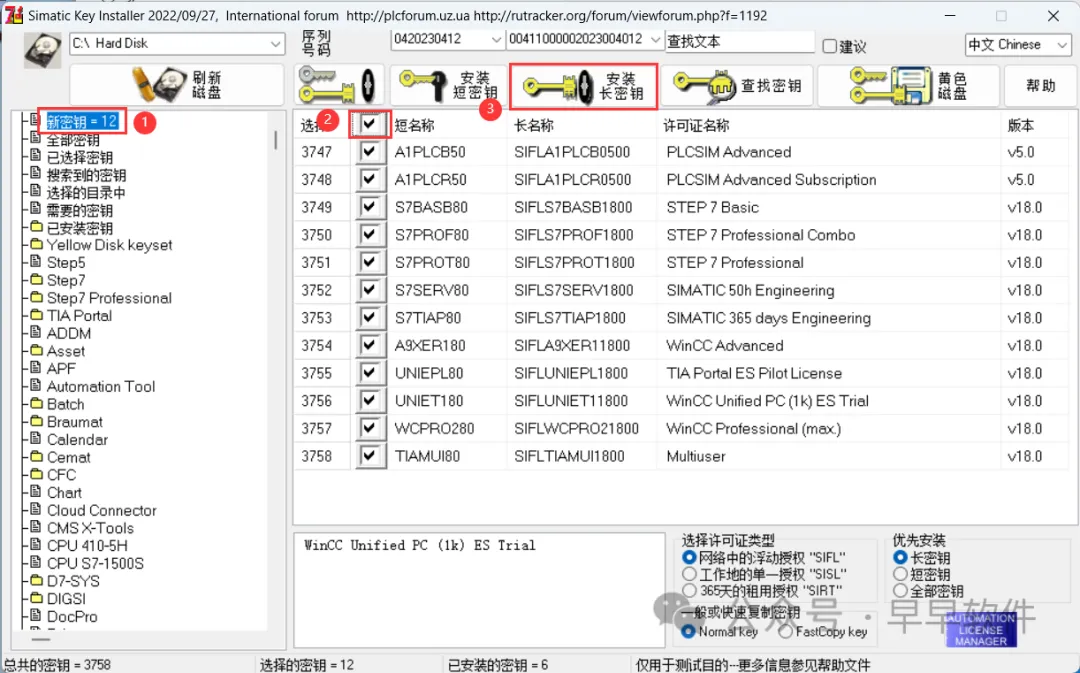Image resolution: width=1080 pixels, height=673 pixels.
Task: Click the folder icon beside D7-SYS
Action: (x=36, y=581)
